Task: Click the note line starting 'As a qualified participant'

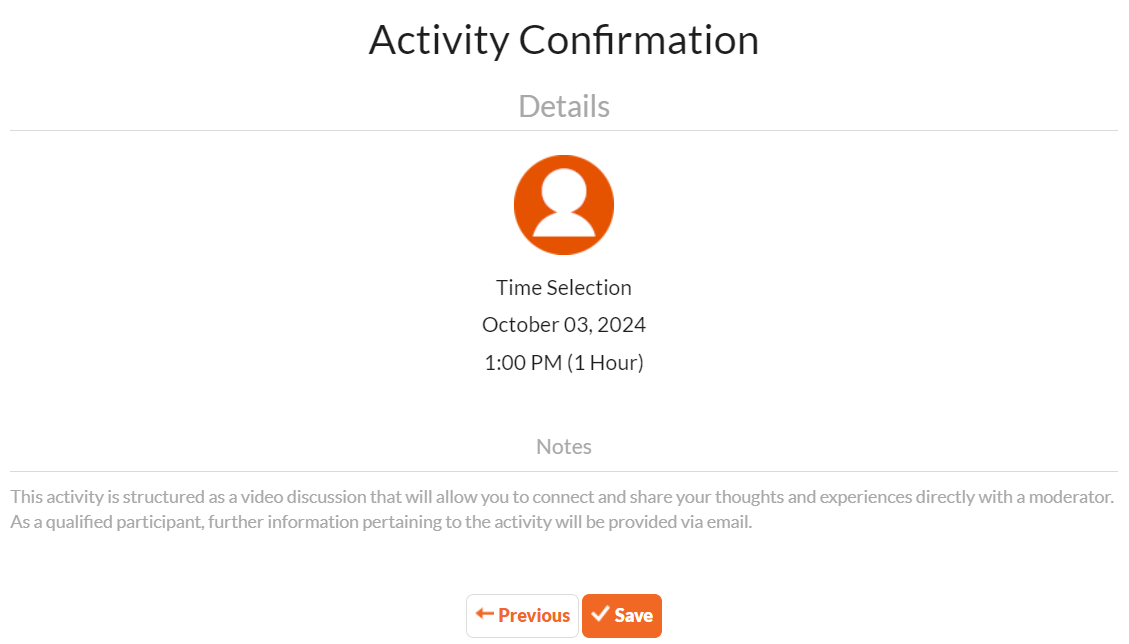Action: 380,522
